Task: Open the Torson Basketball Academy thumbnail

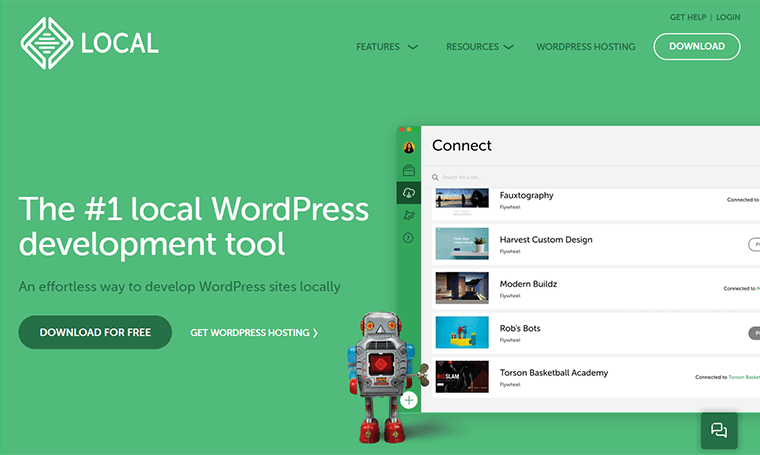Action: (462, 377)
